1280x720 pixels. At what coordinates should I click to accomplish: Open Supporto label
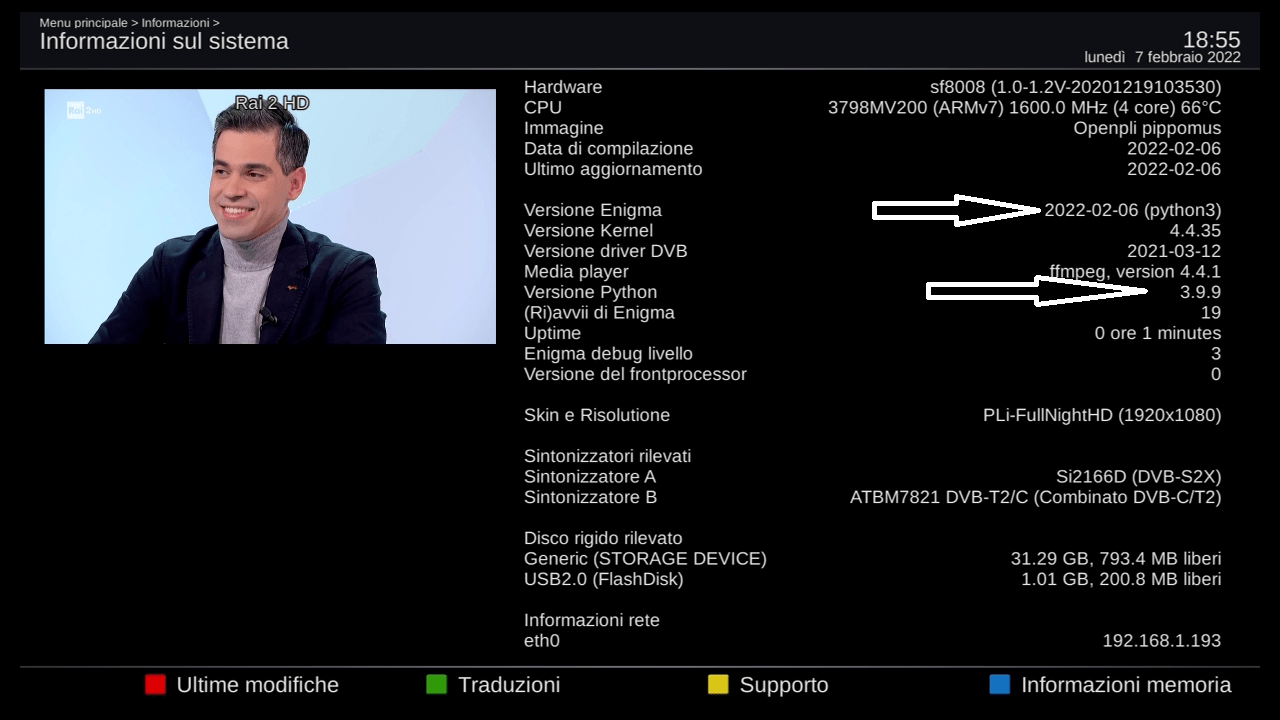784,686
